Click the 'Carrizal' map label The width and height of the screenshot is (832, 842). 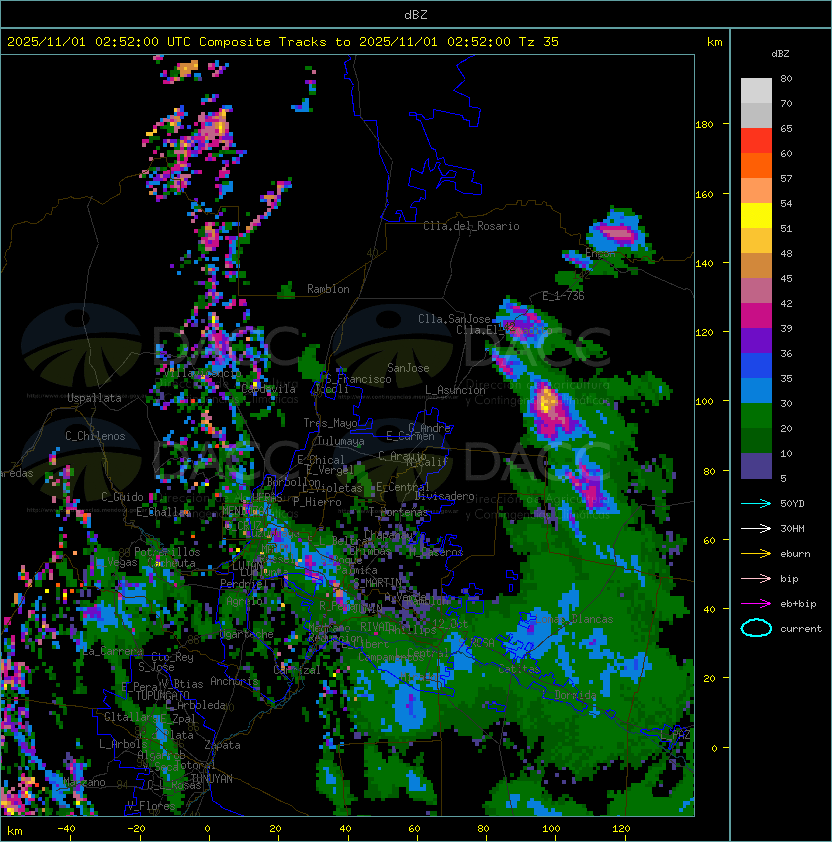[x=297, y=670]
